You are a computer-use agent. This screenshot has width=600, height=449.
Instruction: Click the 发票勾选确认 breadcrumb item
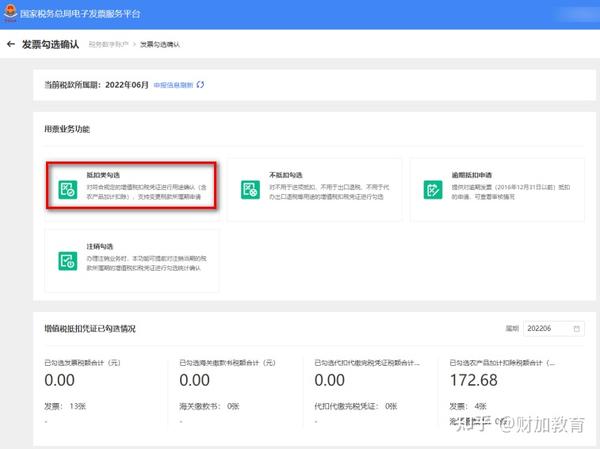click(x=160, y=44)
